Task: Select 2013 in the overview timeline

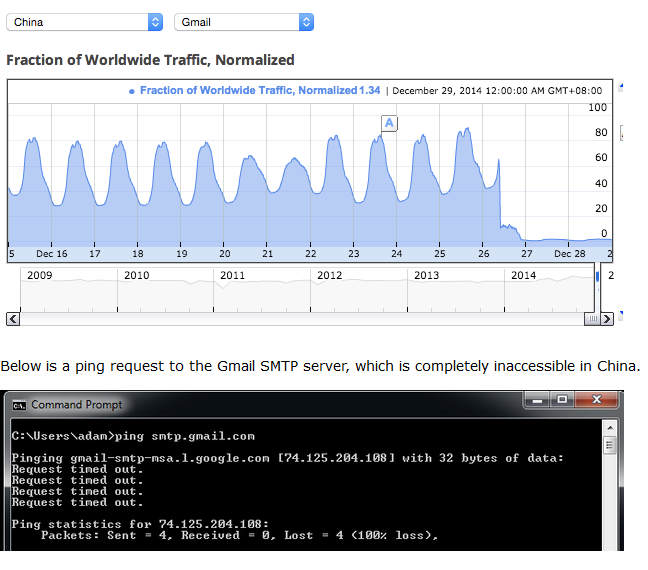Action: [x=426, y=275]
